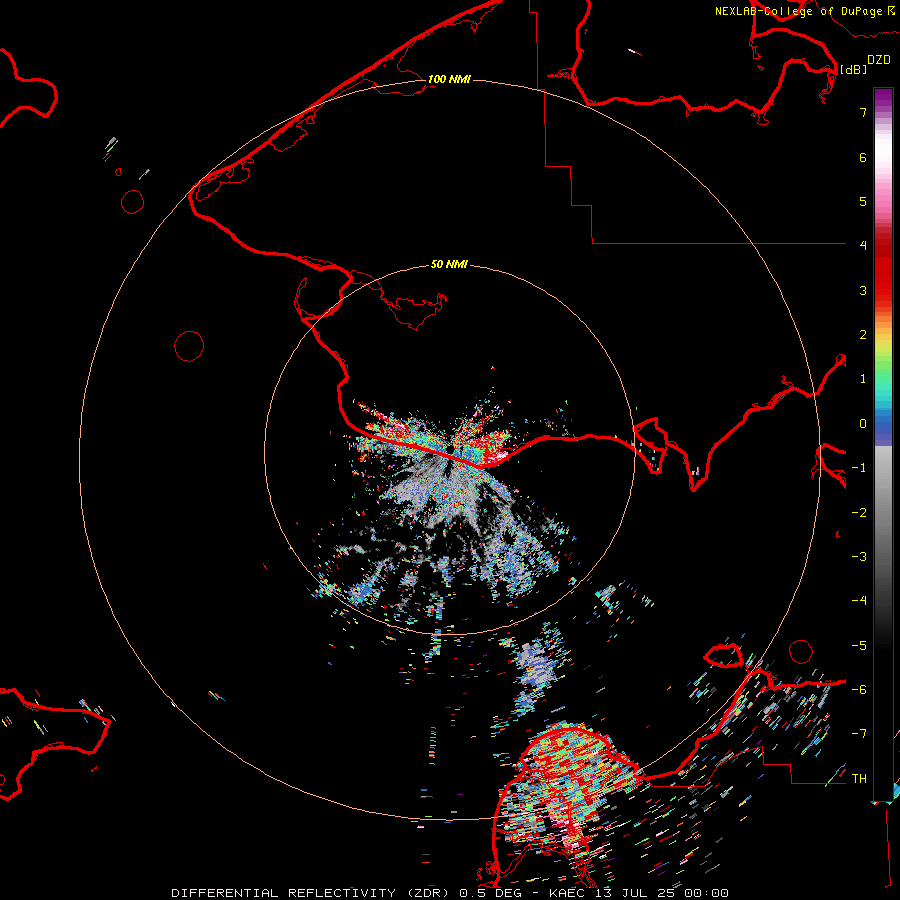Select the 3 value on the dB scale
Image resolution: width=900 pixels, height=900 pixels.
pos(863,290)
